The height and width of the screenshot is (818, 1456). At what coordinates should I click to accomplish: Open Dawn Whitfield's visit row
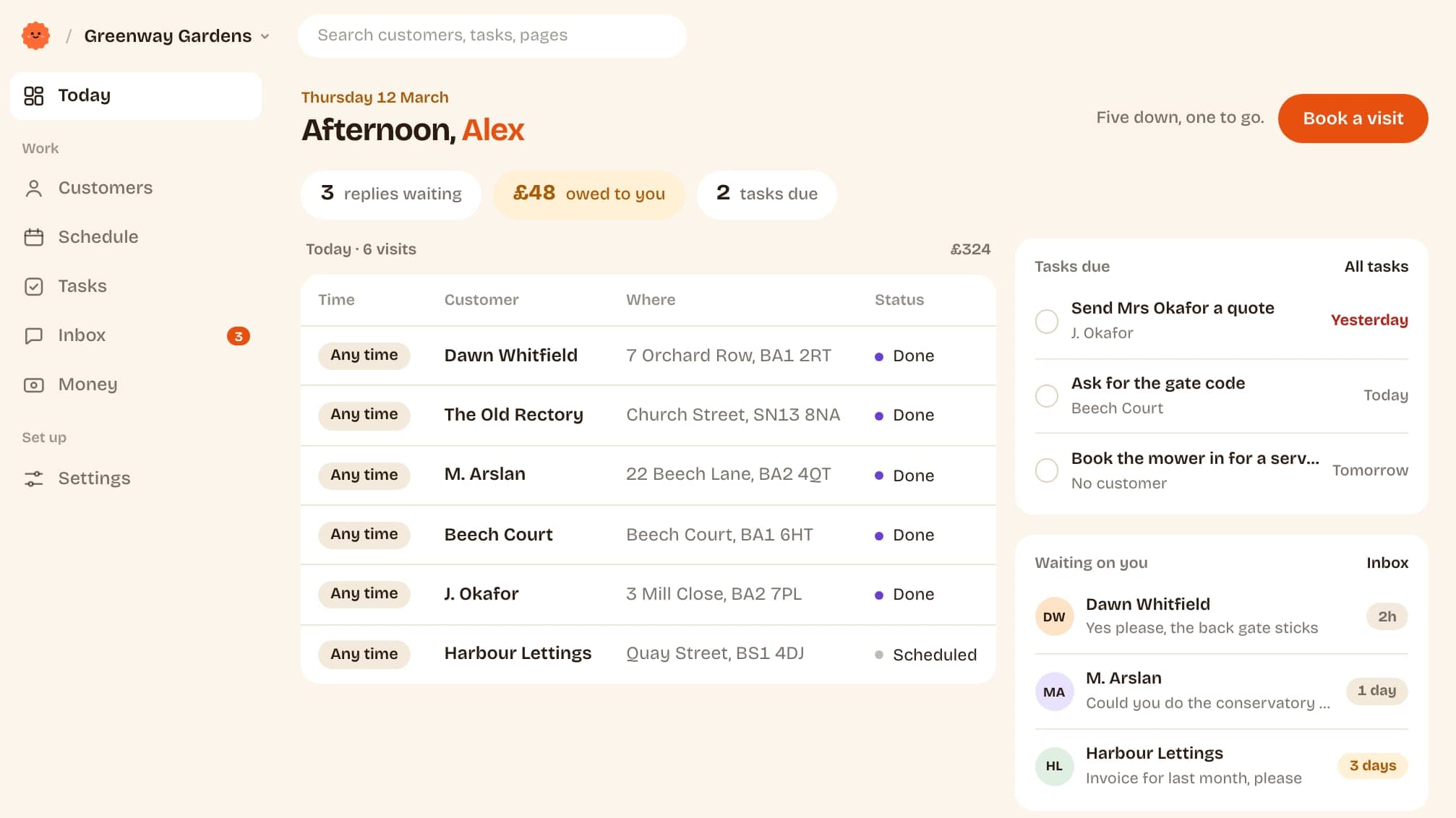648,356
